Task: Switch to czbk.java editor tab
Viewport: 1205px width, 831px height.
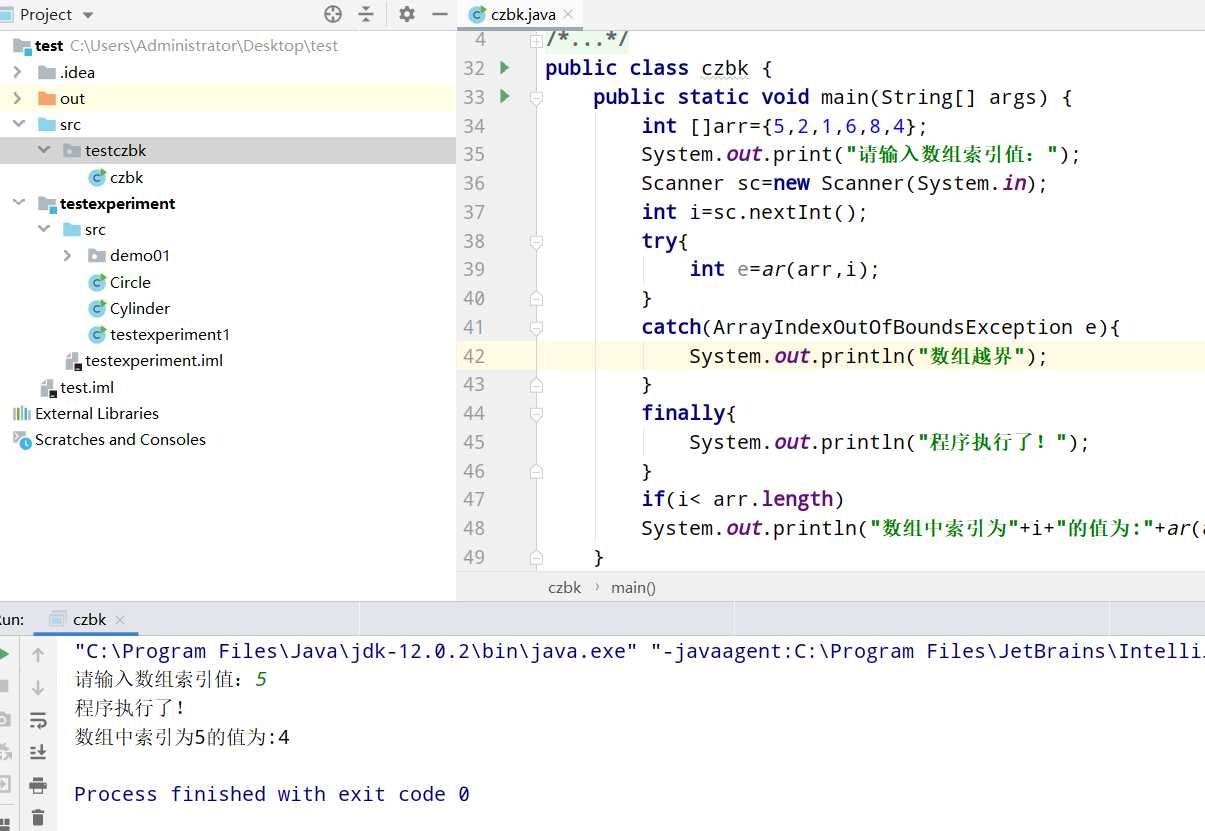Action: coord(523,14)
